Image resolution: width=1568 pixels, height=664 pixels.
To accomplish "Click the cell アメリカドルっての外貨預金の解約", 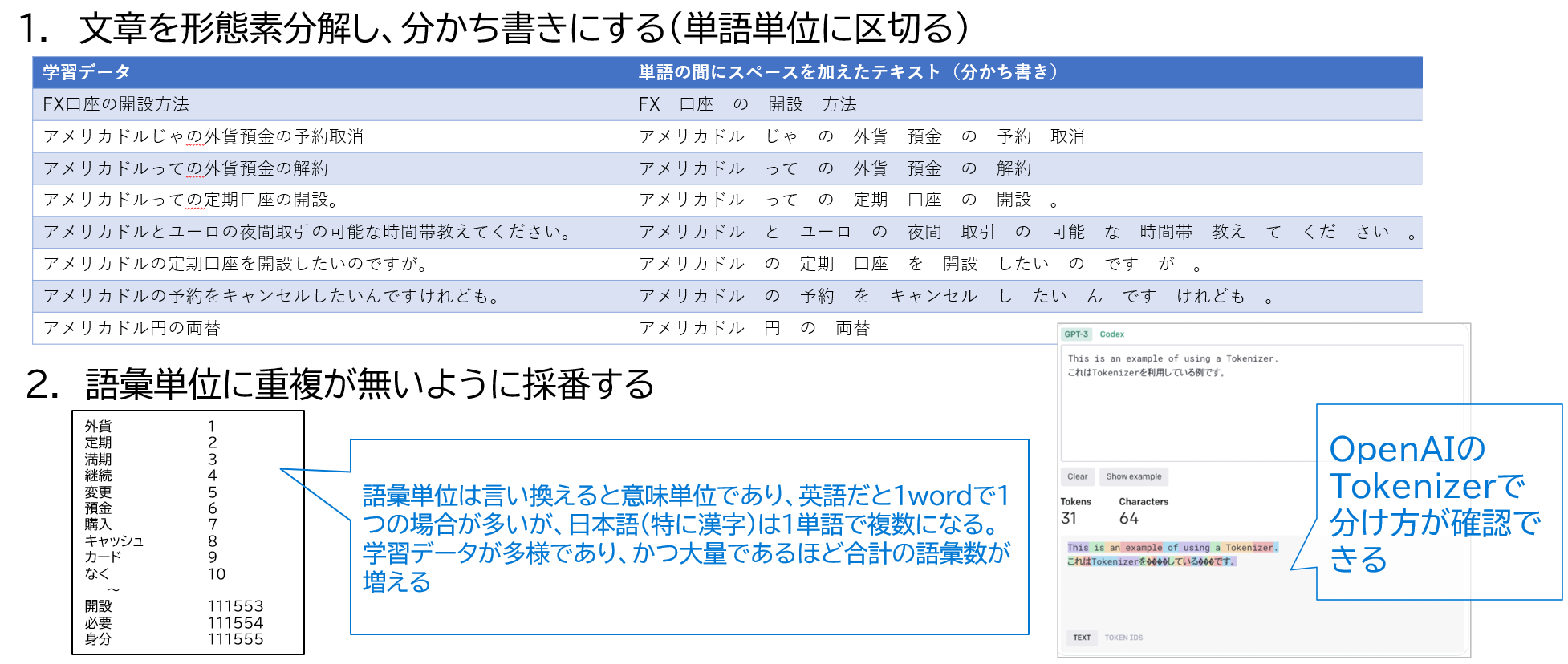I will coord(185,168).
